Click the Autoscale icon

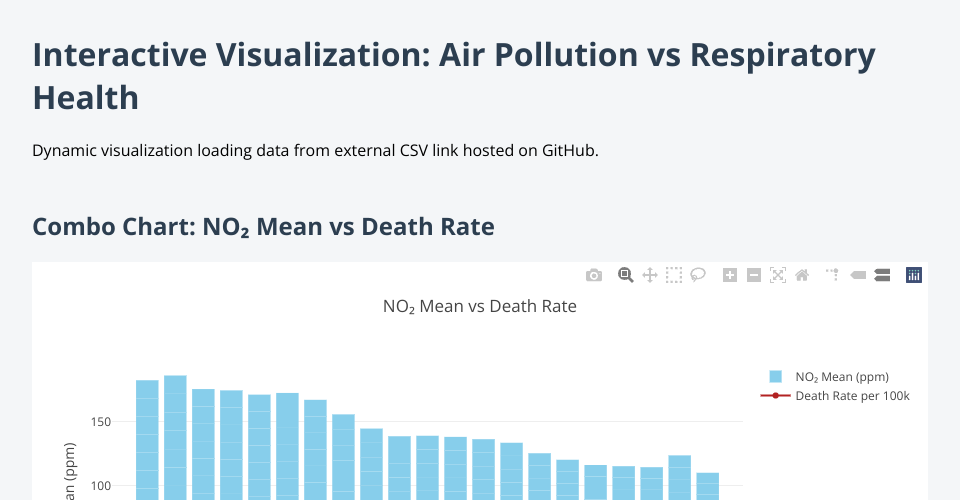pyautogui.click(x=778, y=275)
